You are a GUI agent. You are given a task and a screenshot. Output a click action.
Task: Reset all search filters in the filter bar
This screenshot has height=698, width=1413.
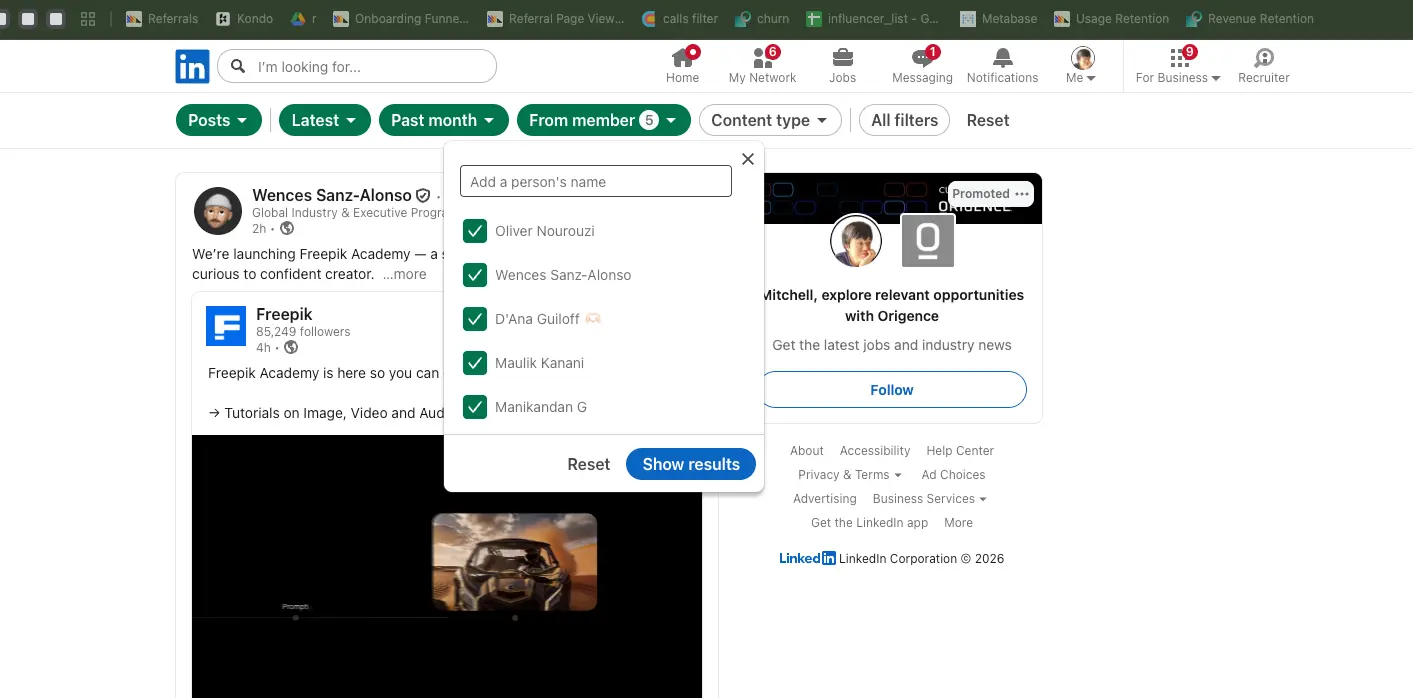point(988,120)
